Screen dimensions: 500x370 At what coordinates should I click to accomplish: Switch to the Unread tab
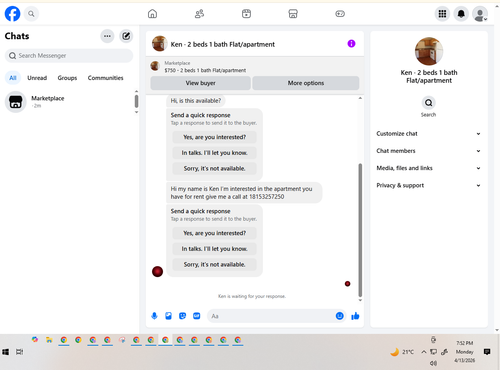click(37, 78)
